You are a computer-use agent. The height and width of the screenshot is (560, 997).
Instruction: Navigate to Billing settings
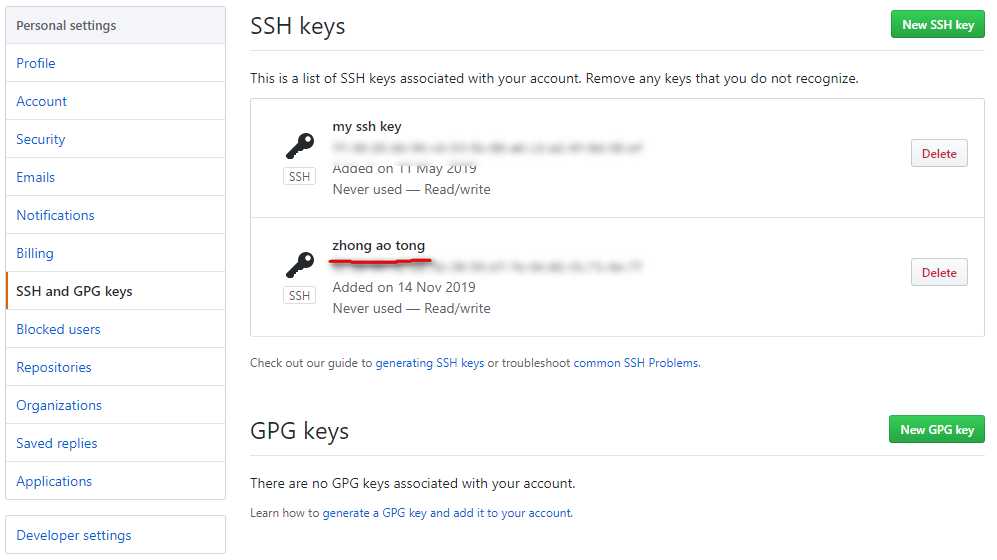pyautogui.click(x=35, y=253)
